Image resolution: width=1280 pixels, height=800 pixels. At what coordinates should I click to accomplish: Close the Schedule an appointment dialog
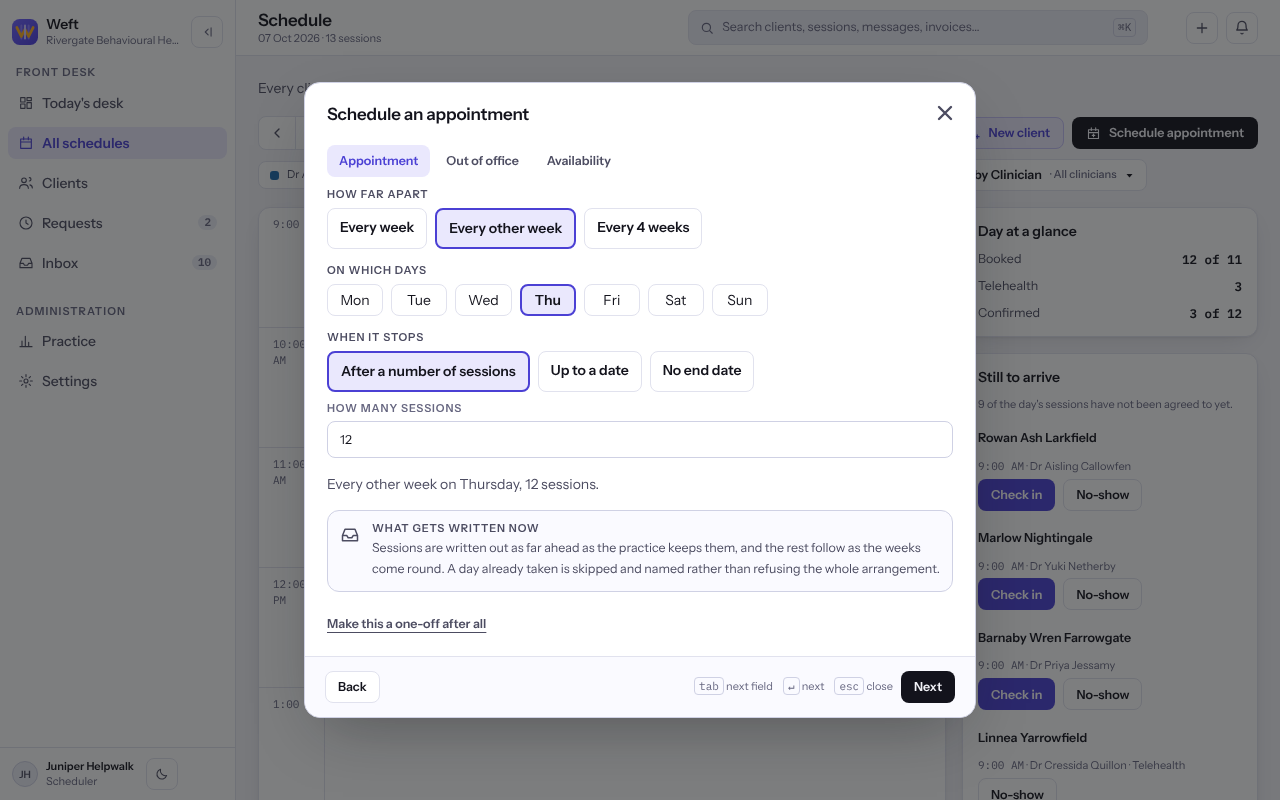pyautogui.click(x=944, y=113)
